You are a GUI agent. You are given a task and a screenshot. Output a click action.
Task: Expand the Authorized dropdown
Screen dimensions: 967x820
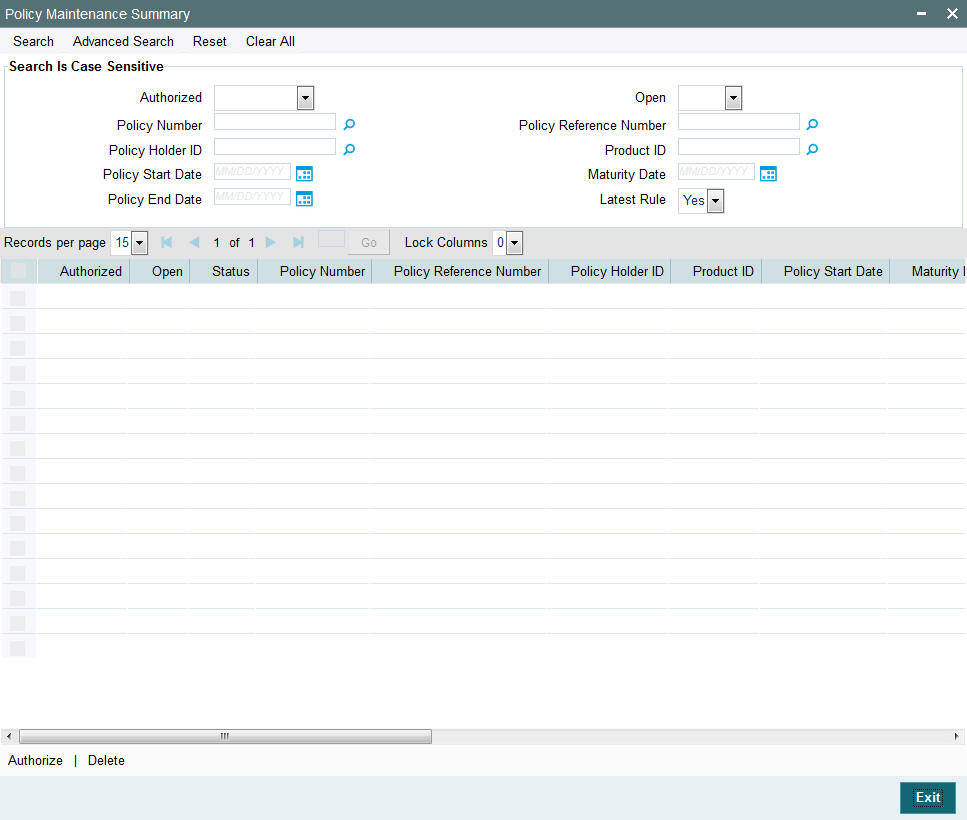tap(305, 98)
